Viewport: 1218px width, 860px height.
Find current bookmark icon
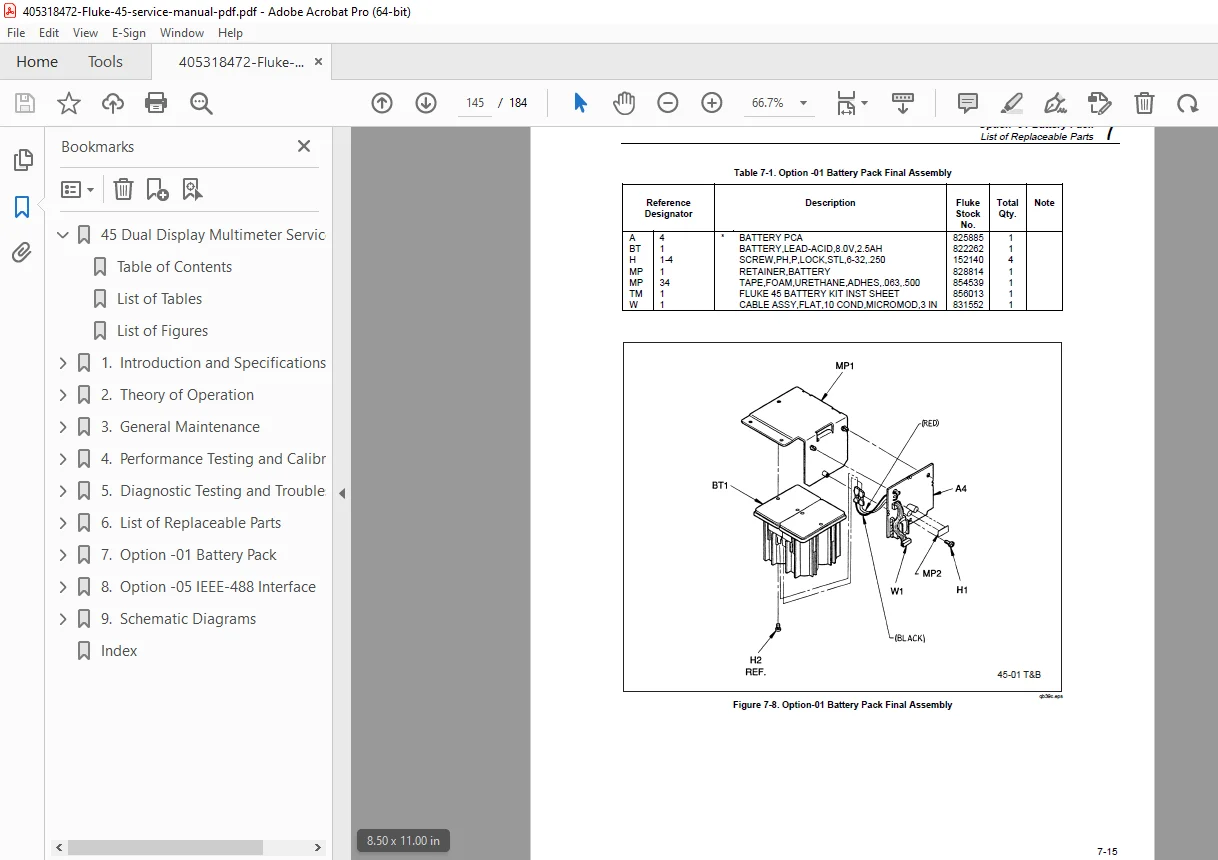[x=192, y=189]
